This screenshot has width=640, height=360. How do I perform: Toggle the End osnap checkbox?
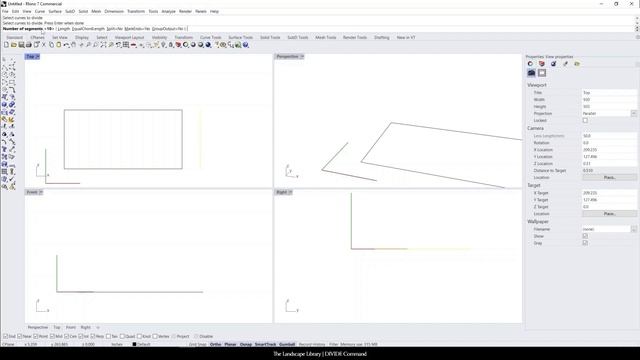tap(5, 336)
